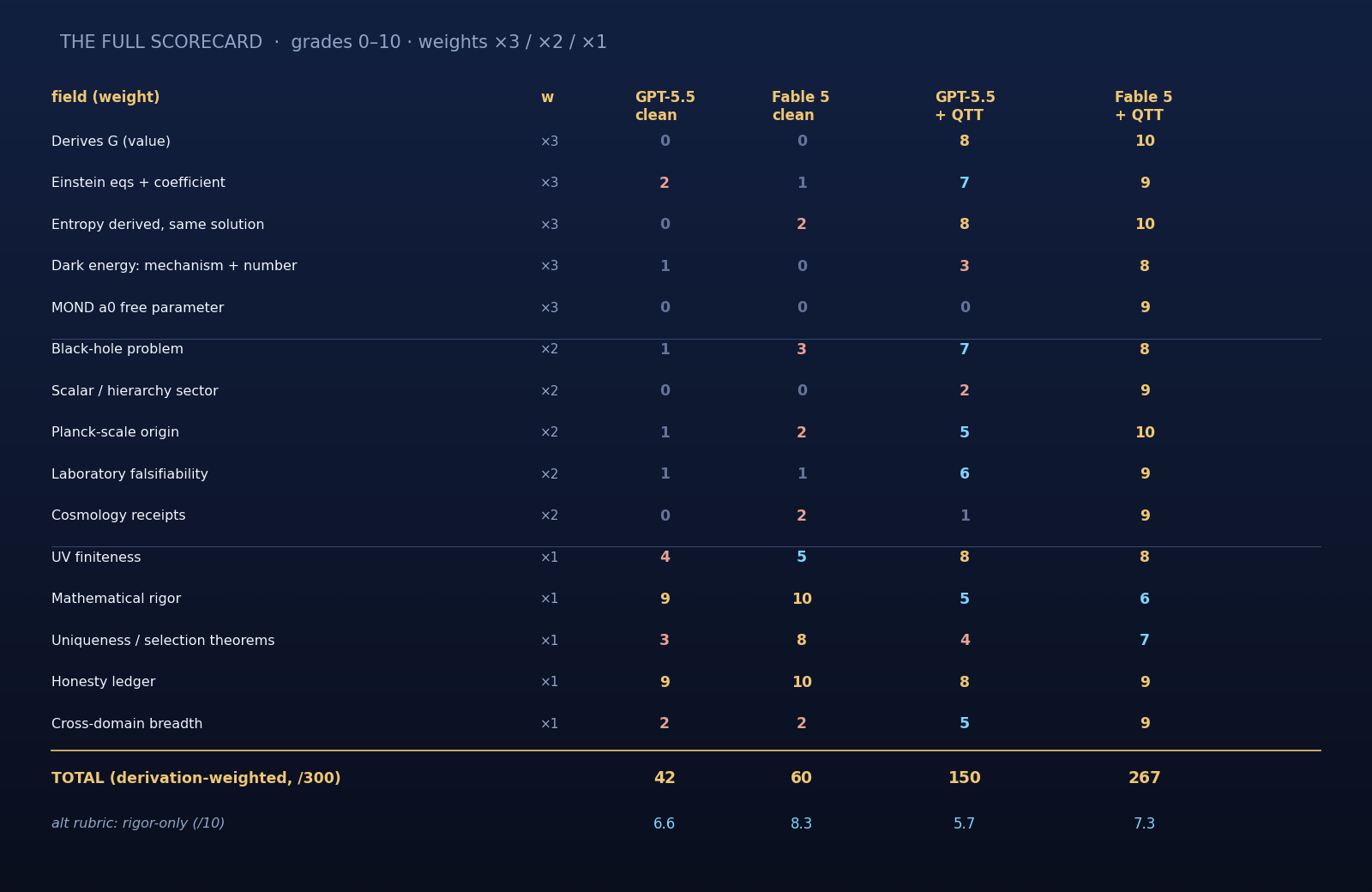
Task: Select GPT-5.5 + QTT score for Cross-domain breadth
Action: 965,724
